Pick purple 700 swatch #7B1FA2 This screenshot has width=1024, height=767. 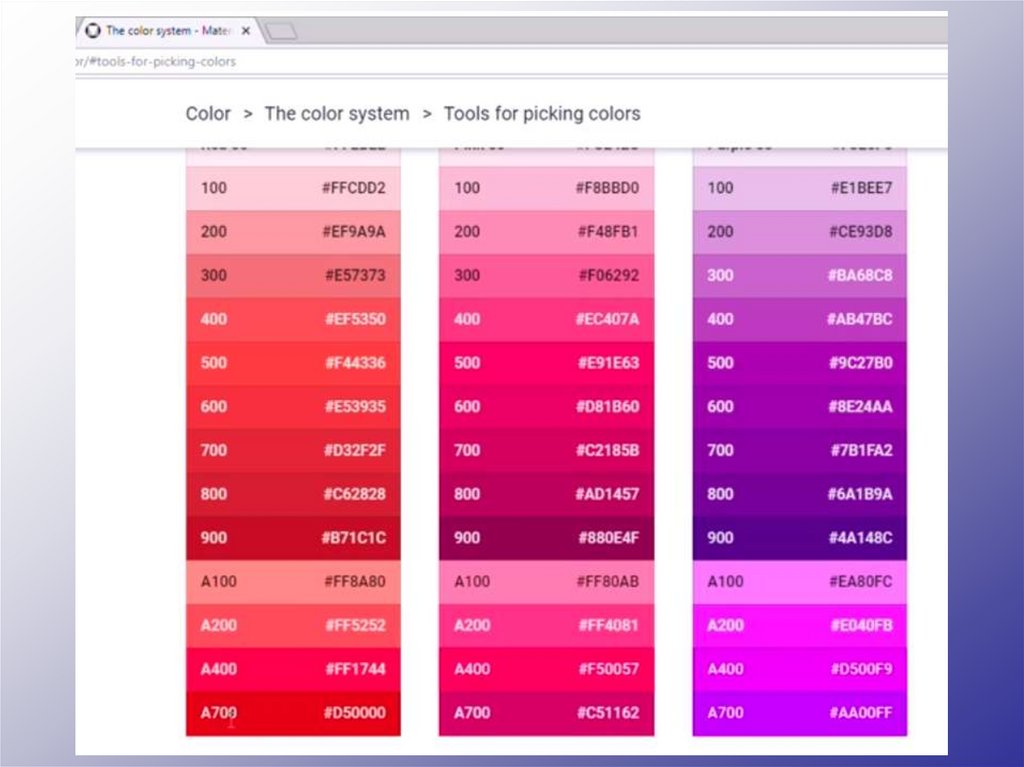(x=800, y=451)
